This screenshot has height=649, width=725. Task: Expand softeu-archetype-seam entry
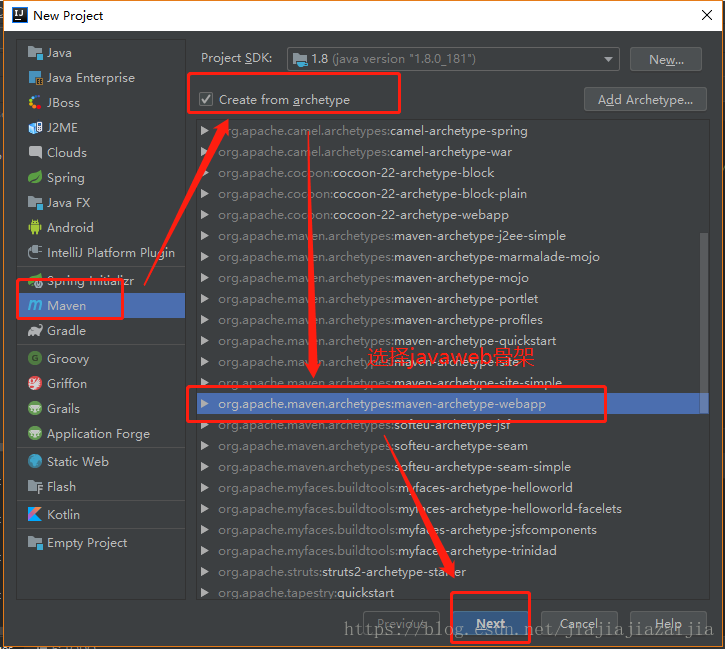click(x=205, y=446)
